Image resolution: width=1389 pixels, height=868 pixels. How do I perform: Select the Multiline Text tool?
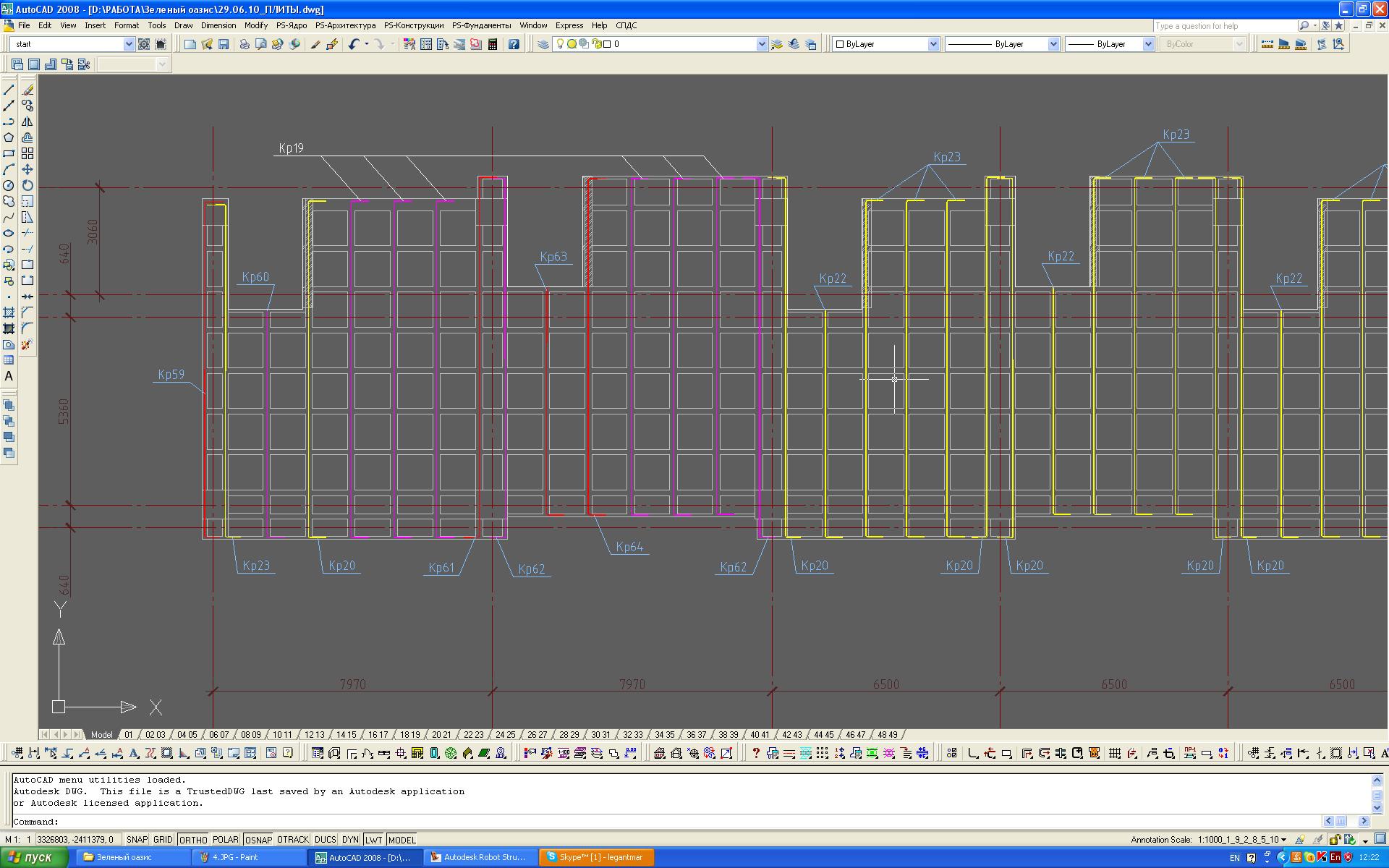pos(9,376)
